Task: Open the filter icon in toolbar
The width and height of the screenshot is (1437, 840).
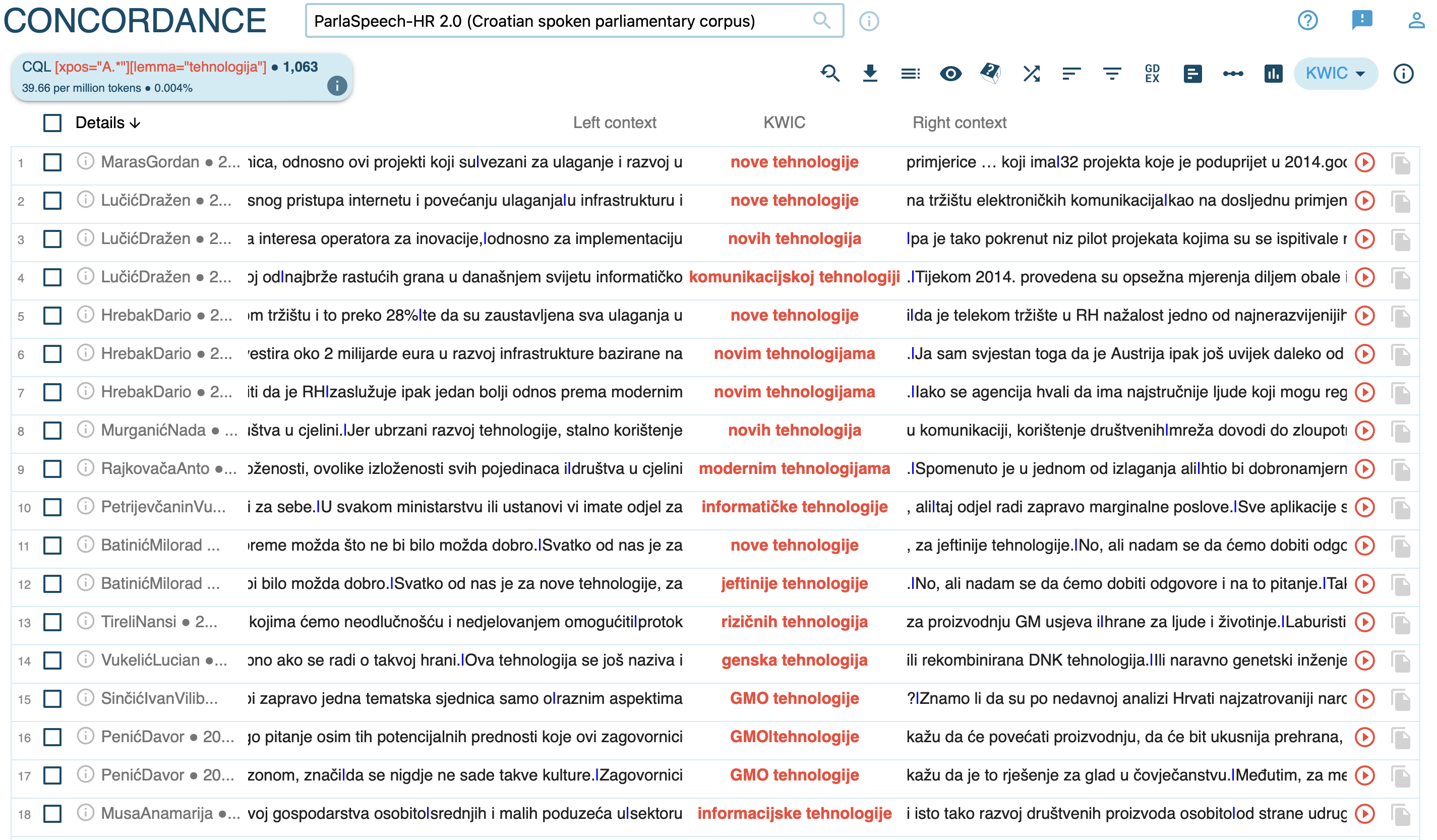Action: [x=1111, y=74]
